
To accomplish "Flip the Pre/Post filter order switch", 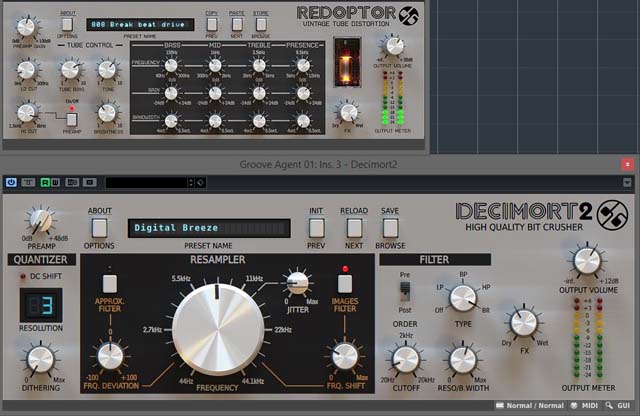I will (405, 290).
